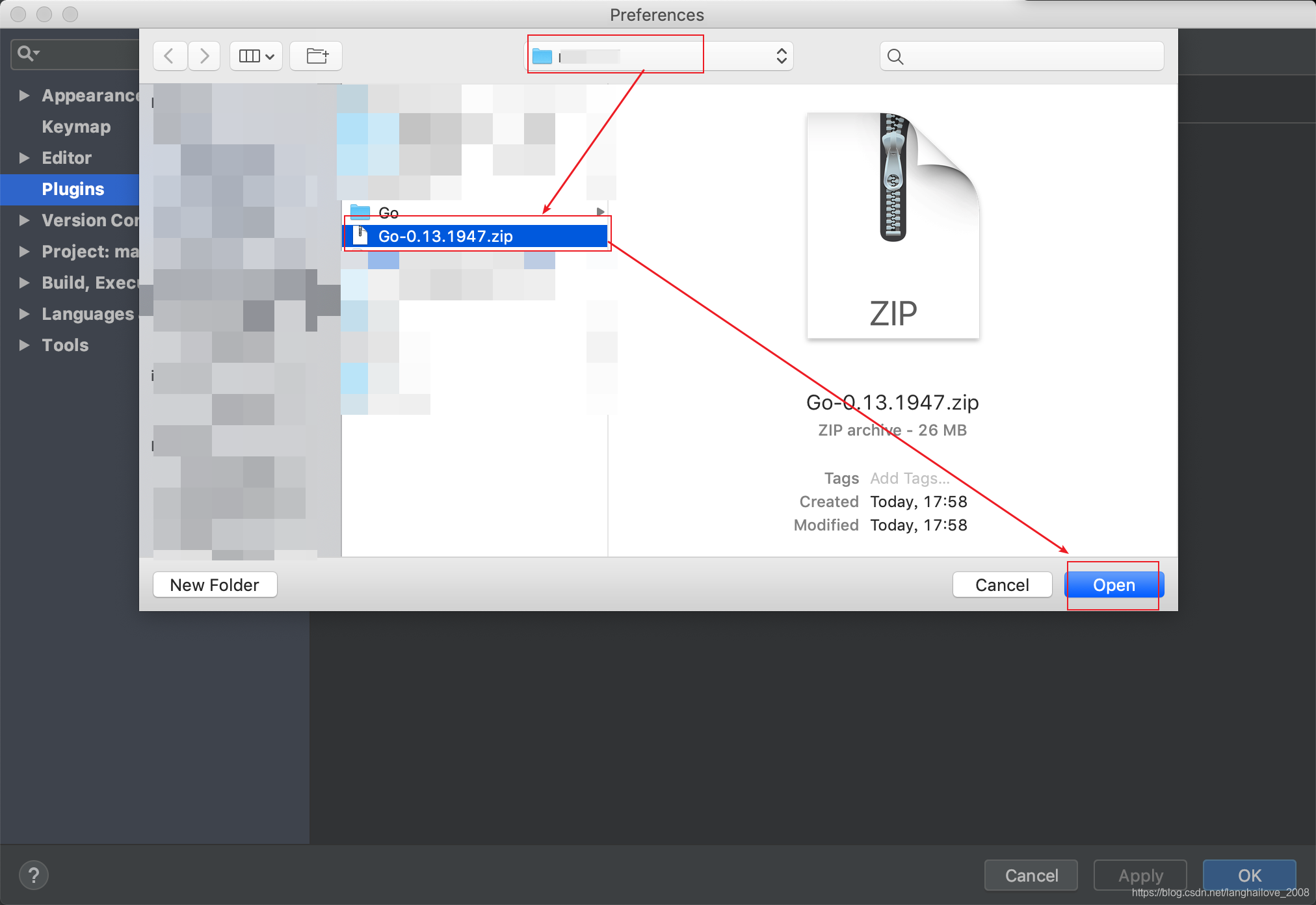The image size is (1316, 905).
Task: Click the forward navigation arrow icon
Action: coord(204,55)
